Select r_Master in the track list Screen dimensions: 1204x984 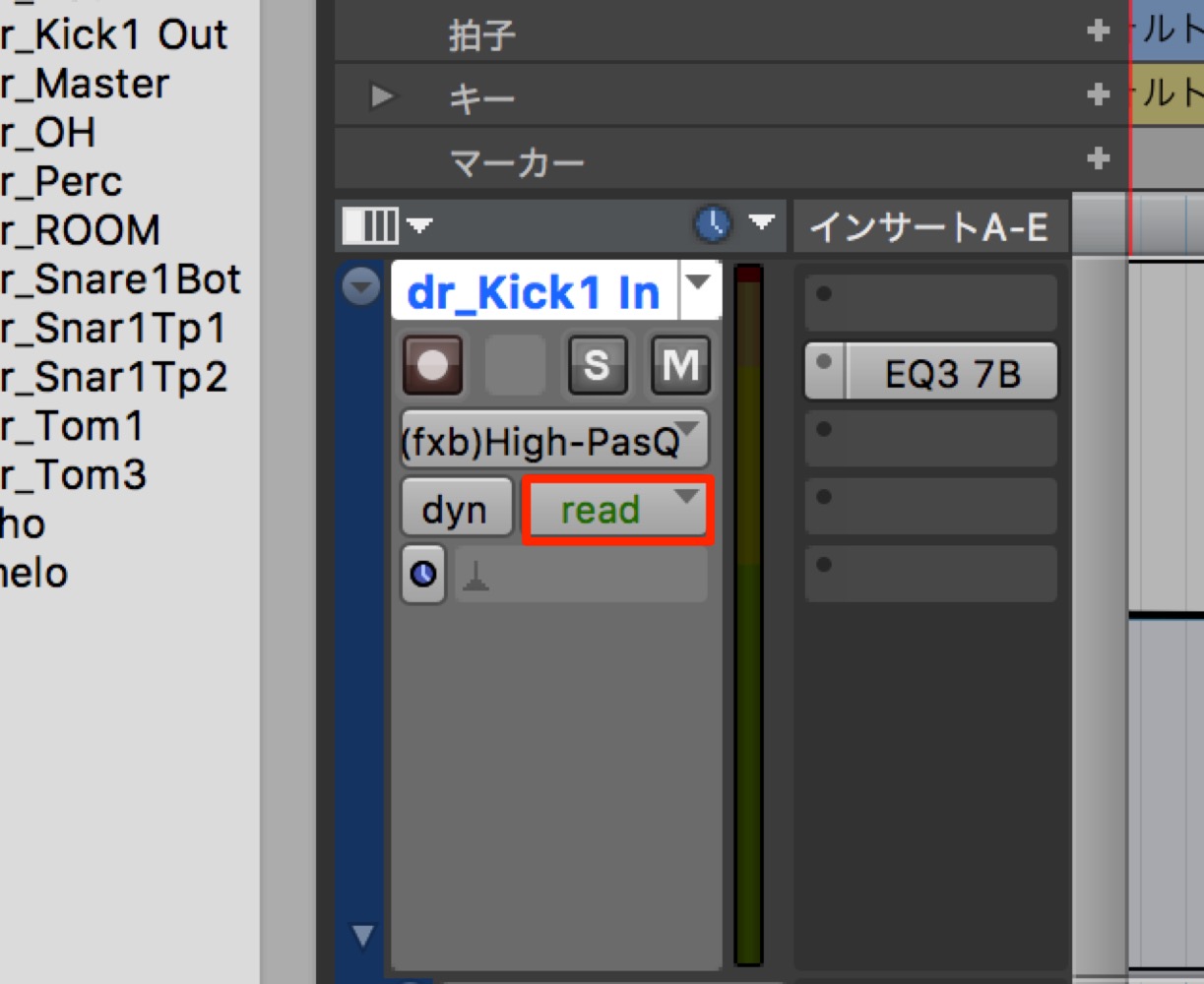coord(85,84)
